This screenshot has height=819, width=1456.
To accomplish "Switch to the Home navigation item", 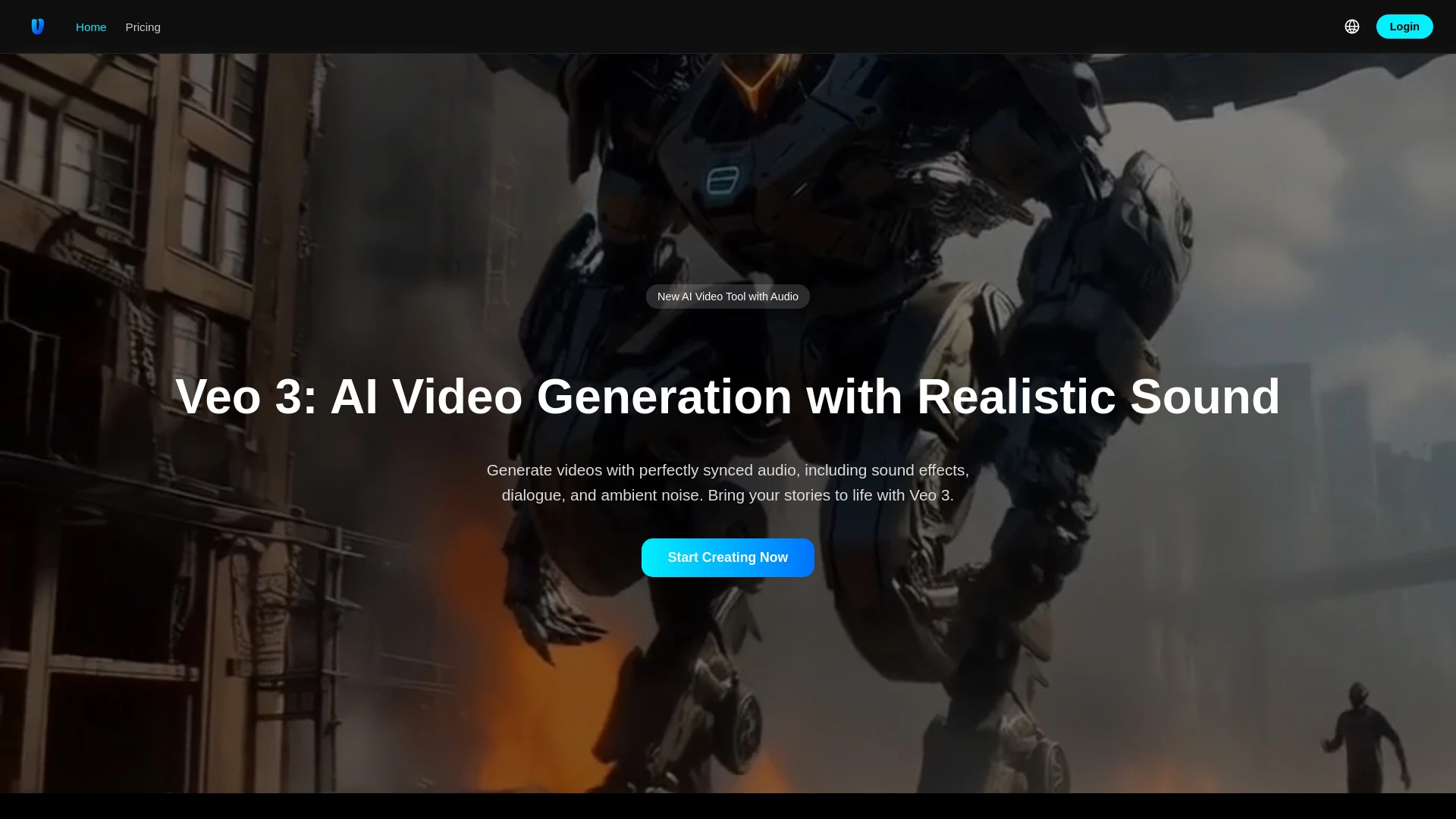I will pyautogui.click(x=91, y=27).
